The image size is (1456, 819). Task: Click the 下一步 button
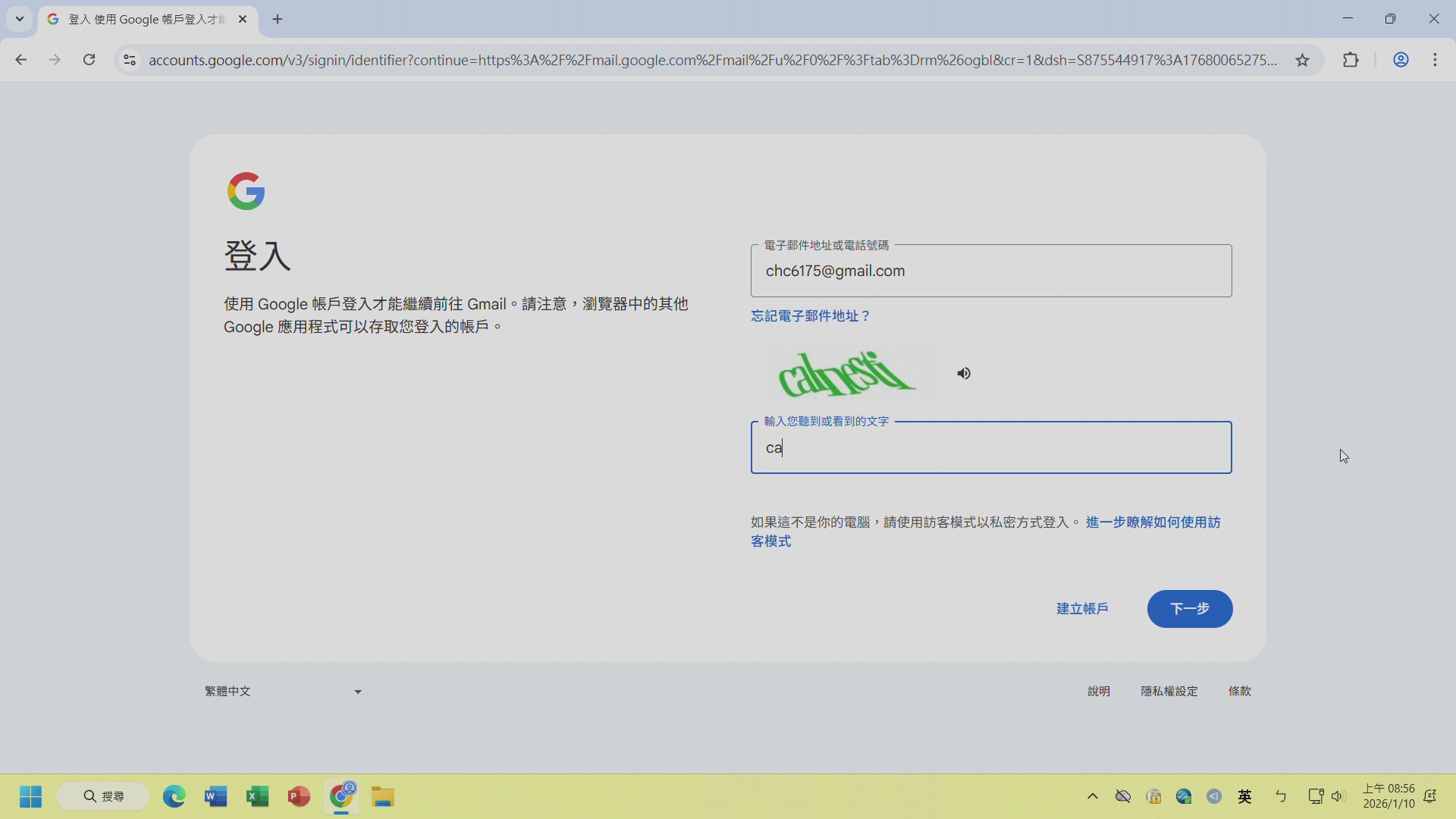pos(1189,609)
